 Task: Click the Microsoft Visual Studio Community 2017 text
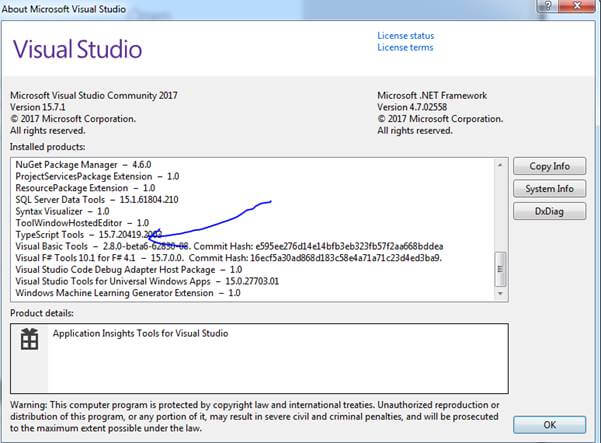[94, 95]
